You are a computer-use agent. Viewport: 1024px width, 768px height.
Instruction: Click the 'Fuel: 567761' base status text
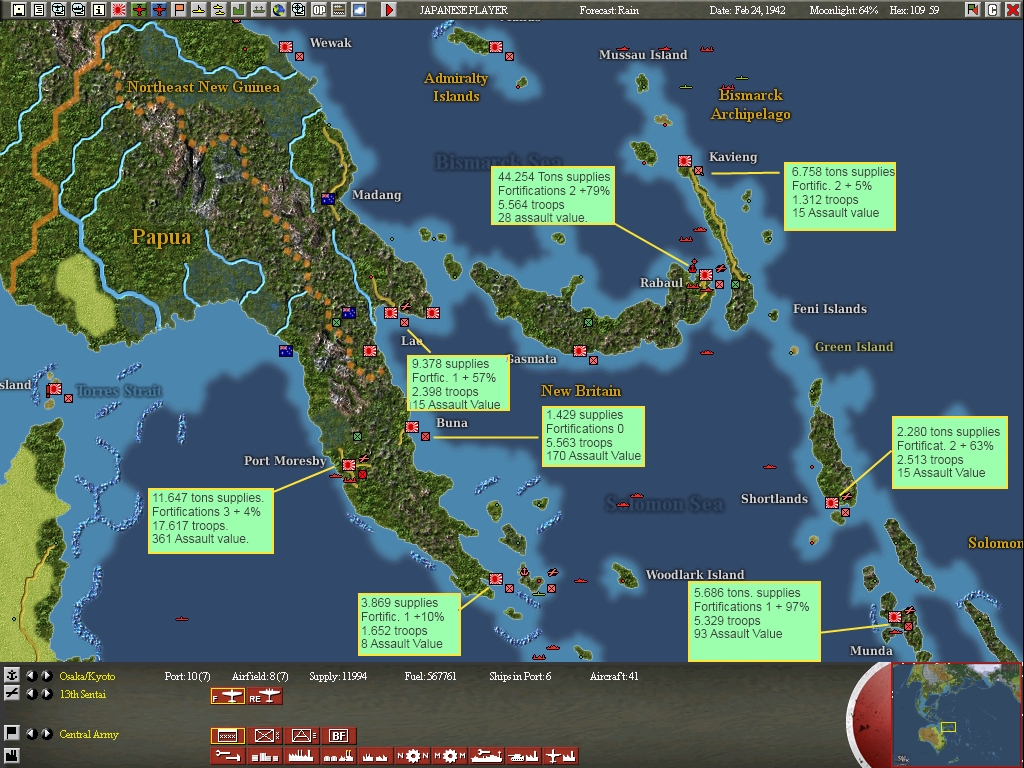click(430, 676)
